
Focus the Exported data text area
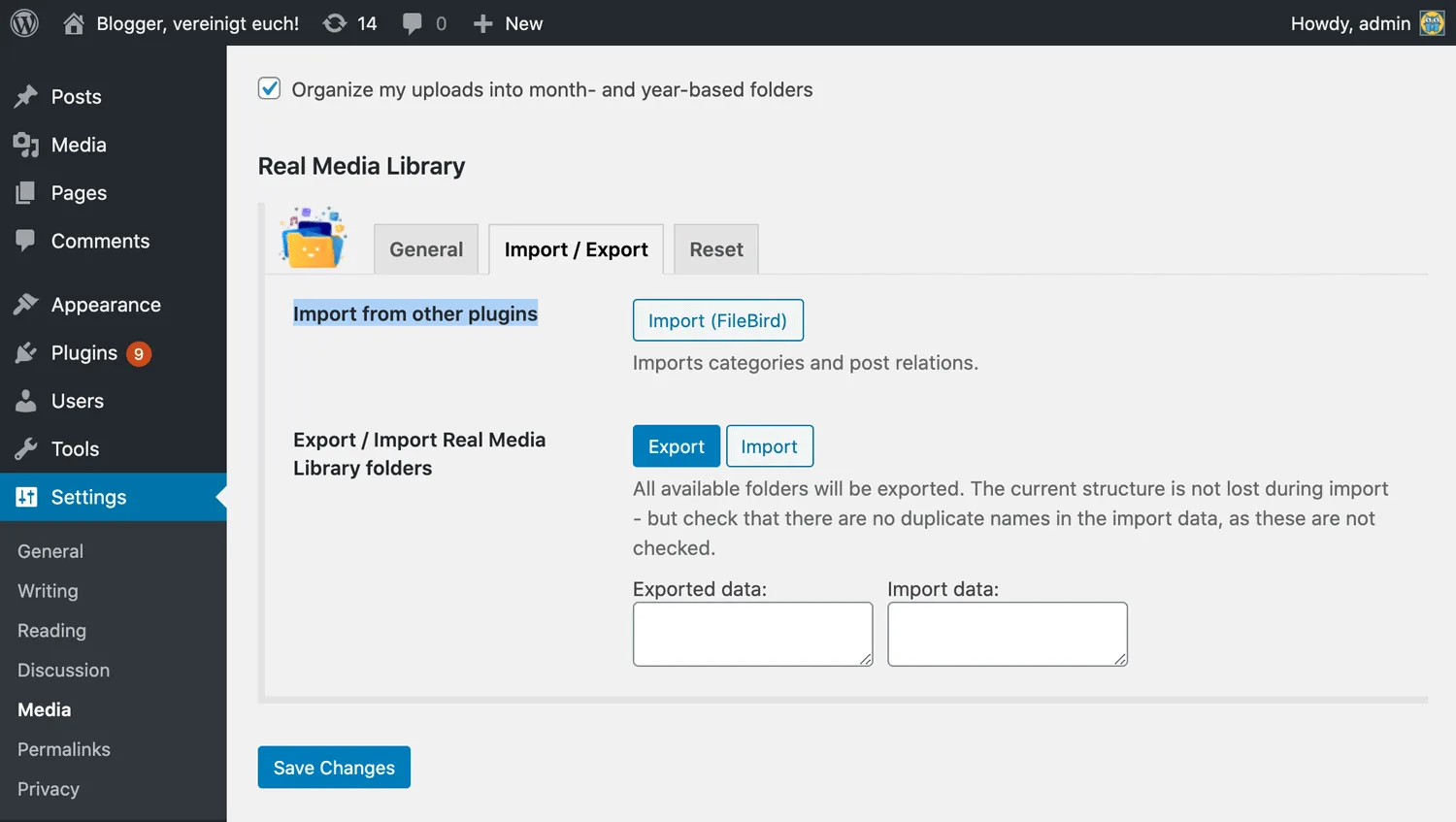[752, 634]
